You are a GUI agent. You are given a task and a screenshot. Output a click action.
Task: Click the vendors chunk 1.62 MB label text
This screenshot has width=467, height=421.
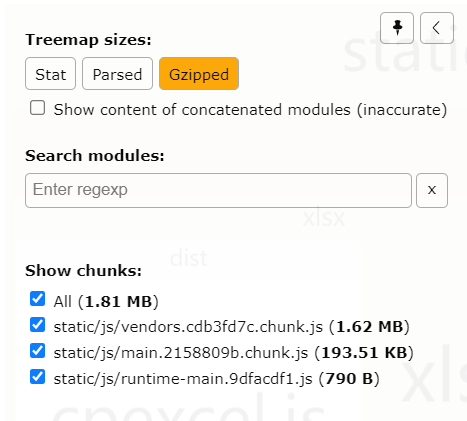click(231, 327)
